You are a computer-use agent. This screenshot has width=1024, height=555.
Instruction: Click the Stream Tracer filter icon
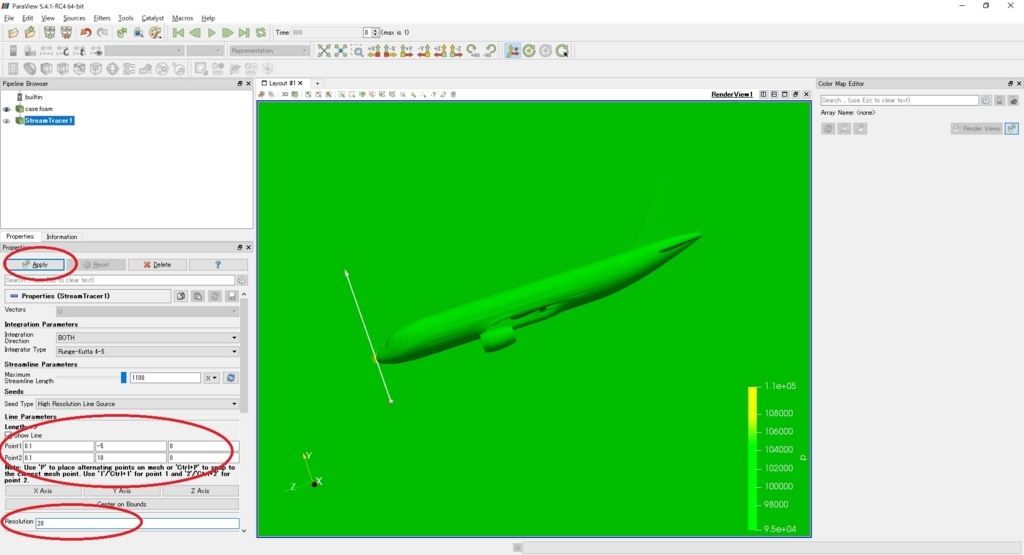pos(129,69)
